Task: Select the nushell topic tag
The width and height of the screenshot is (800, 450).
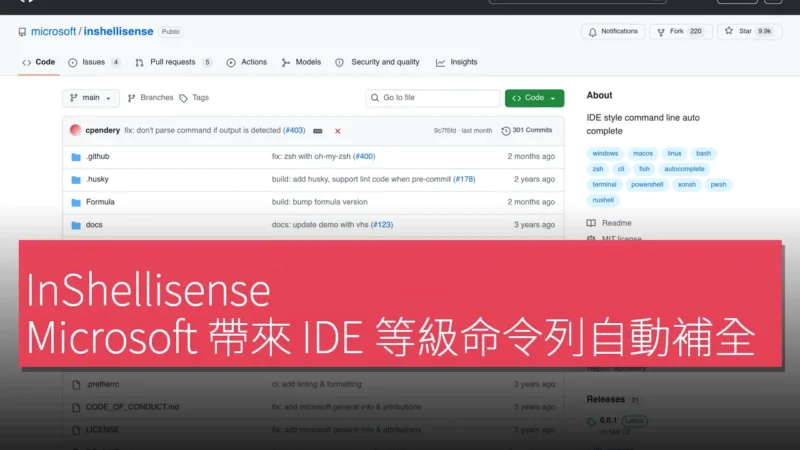Action: pos(603,201)
